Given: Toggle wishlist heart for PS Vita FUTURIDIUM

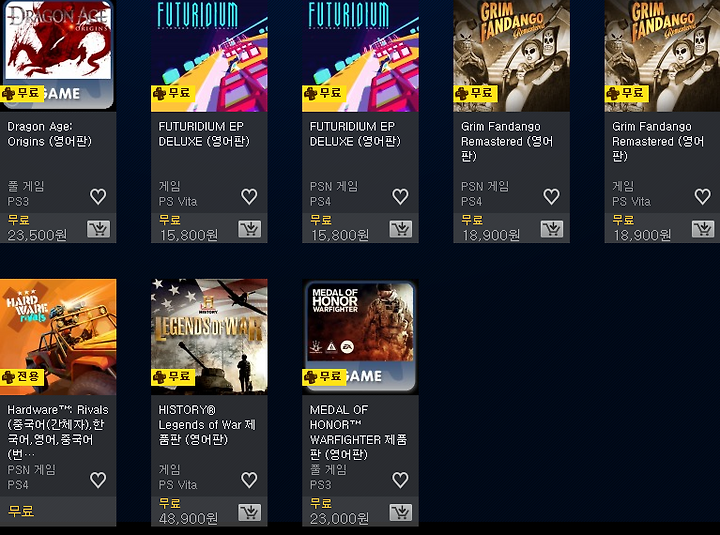Looking at the screenshot, I should coord(249,197).
